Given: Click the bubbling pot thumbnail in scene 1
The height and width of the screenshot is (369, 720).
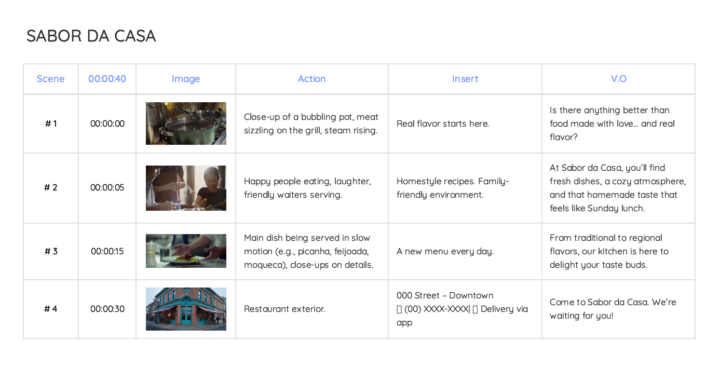Looking at the screenshot, I should pos(186,123).
